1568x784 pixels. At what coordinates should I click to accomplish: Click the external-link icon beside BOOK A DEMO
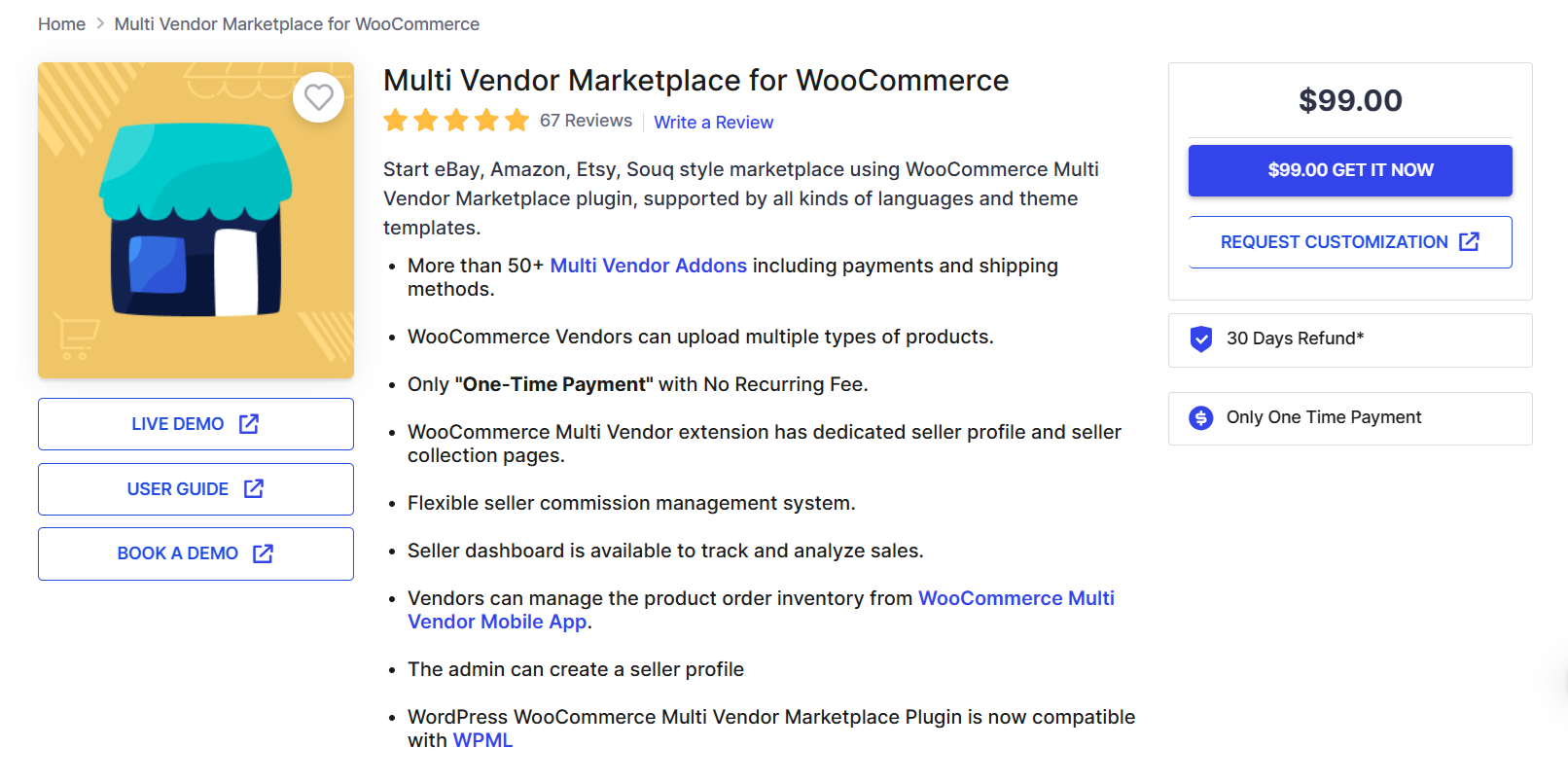click(x=263, y=552)
